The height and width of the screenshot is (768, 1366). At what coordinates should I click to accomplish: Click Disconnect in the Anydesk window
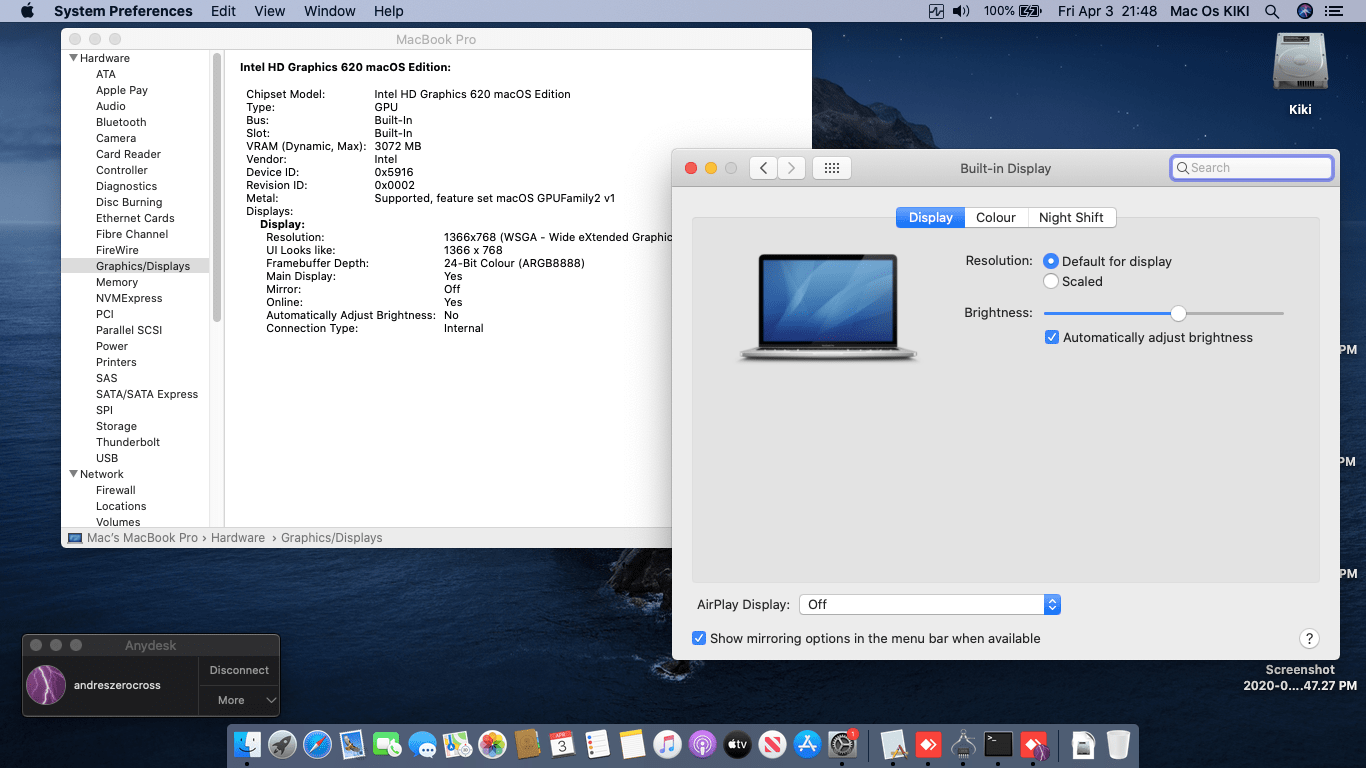[238, 670]
